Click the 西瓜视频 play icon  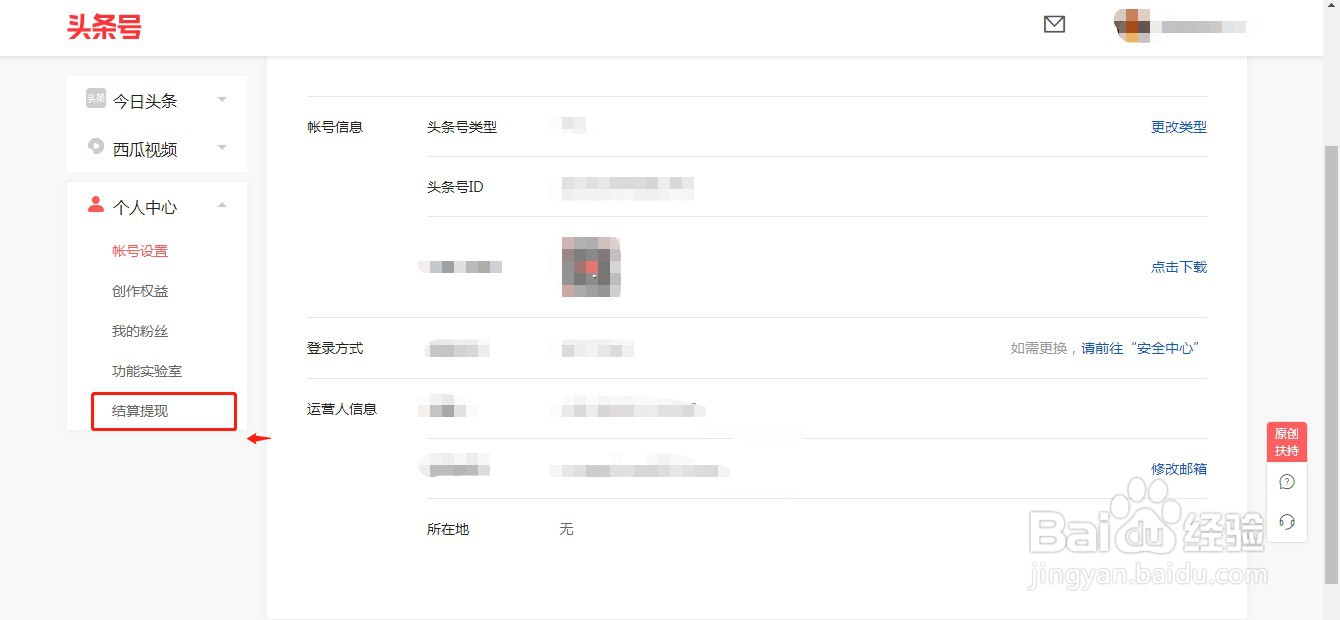tap(95, 146)
